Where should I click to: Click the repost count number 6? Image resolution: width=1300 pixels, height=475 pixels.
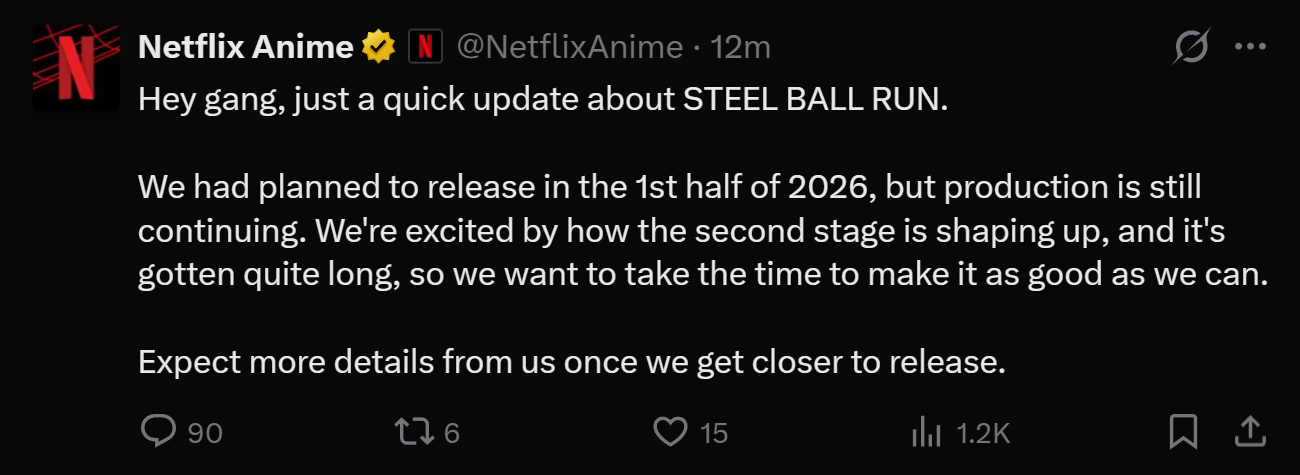(x=451, y=433)
